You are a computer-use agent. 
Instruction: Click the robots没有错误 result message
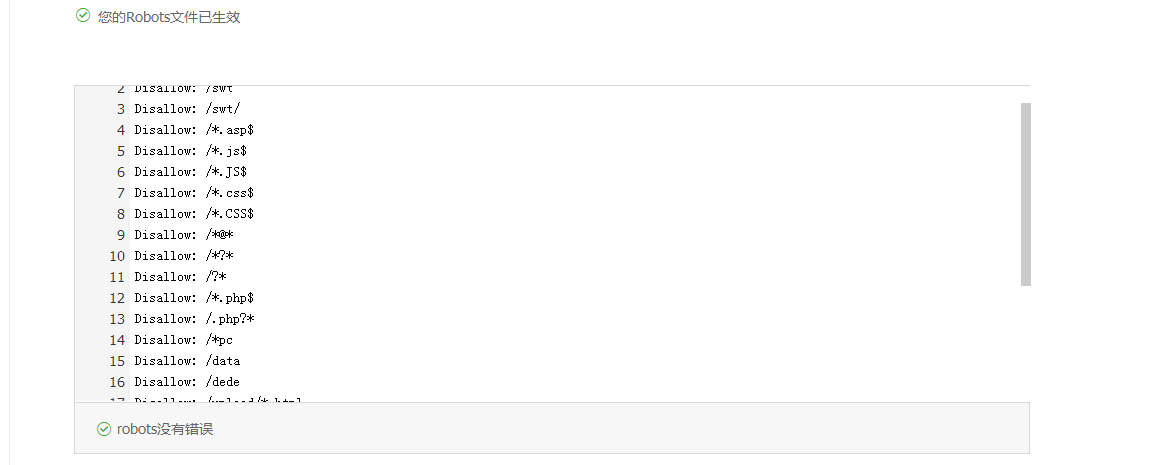(165, 429)
